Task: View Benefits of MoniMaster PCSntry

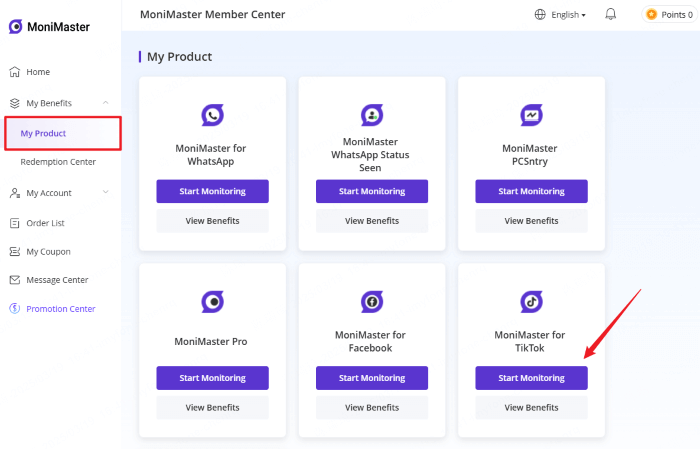Action: click(x=531, y=221)
